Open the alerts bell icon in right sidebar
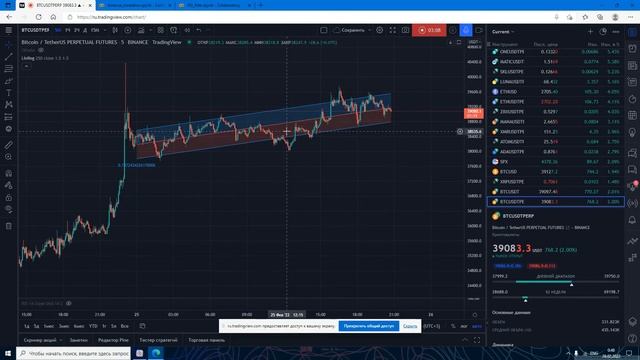640x360 pixels. coord(632,220)
